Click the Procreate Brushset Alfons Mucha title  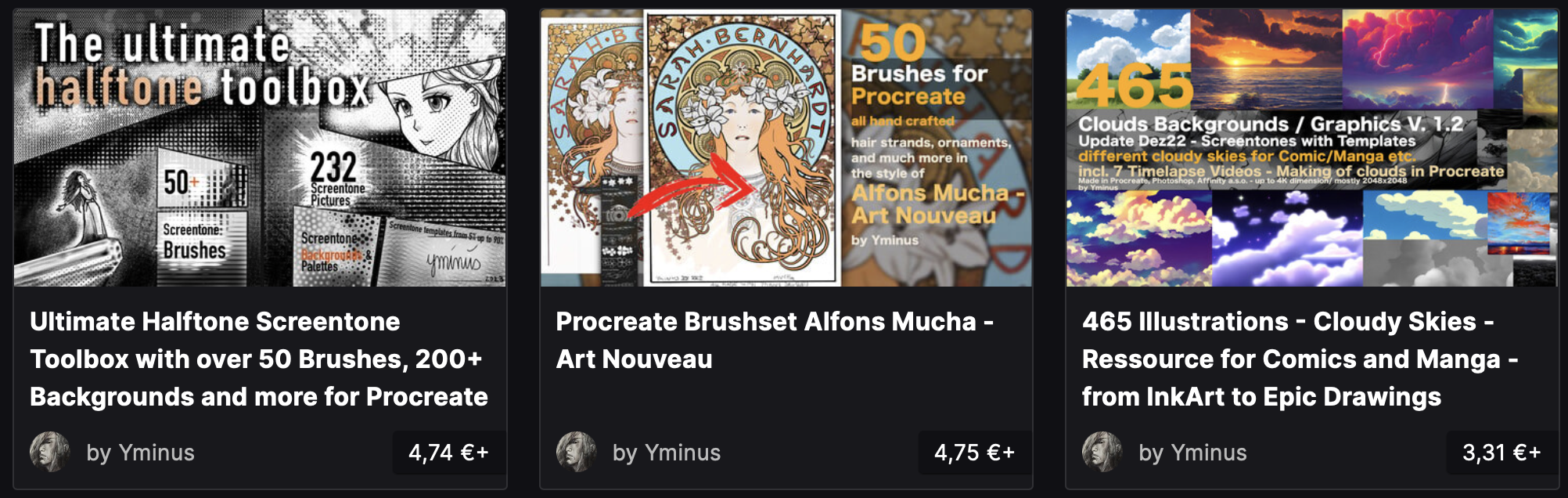775,341
